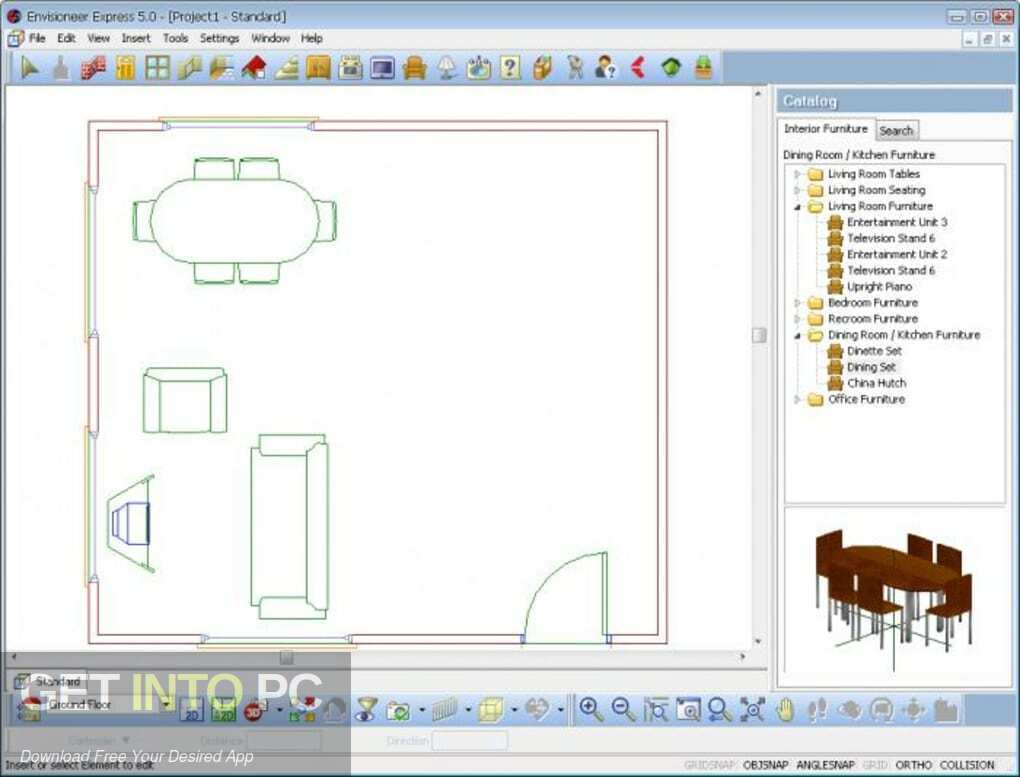The width and height of the screenshot is (1020, 777).
Task: Open the Edit menu
Action: (66, 38)
